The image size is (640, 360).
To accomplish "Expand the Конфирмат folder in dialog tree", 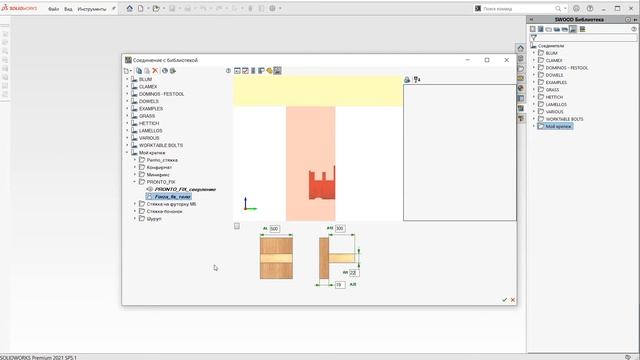I will coord(135,167).
